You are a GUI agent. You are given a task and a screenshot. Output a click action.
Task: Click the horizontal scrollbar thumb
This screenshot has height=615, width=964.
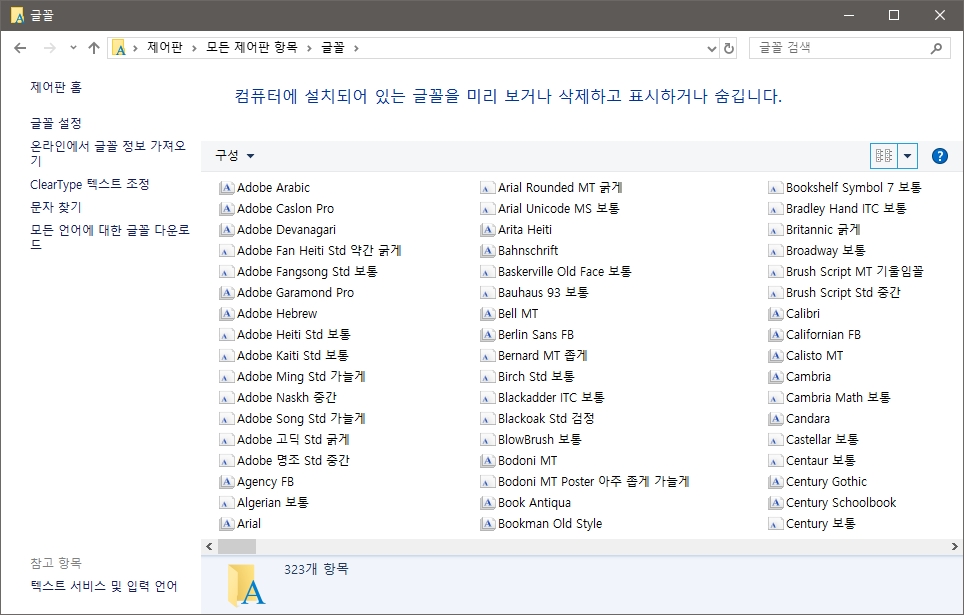pyautogui.click(x=237, y=546)
